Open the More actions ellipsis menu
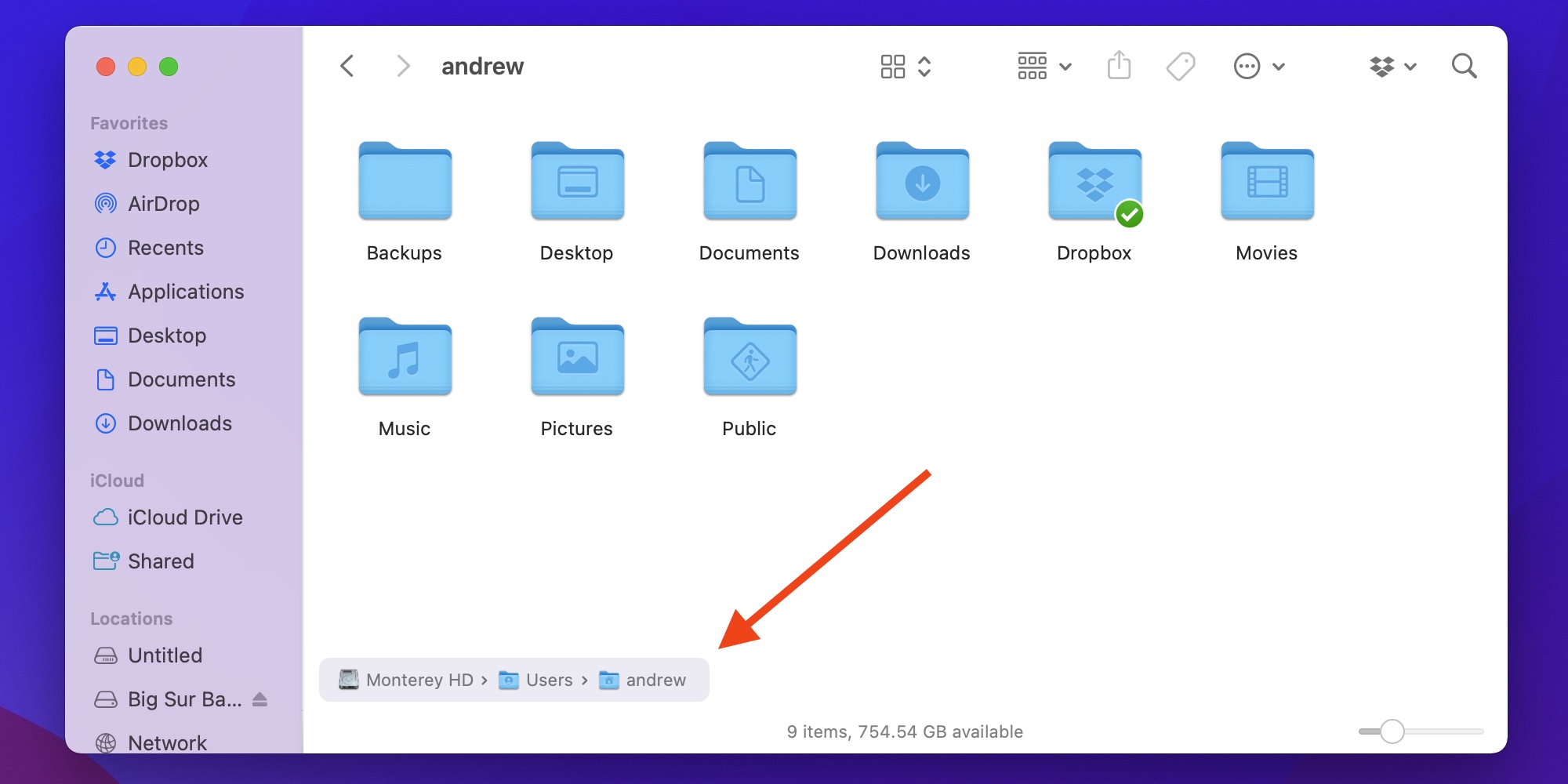1568x784 pixels. click(1258, 67)
